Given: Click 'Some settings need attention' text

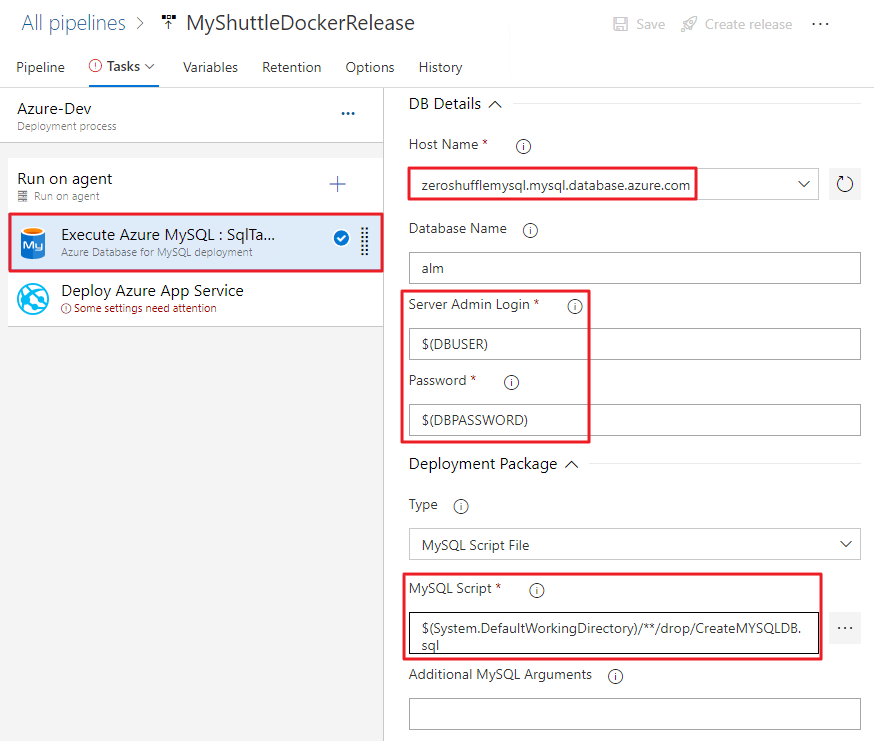Looking at the screenshot, I should point(145,308).
